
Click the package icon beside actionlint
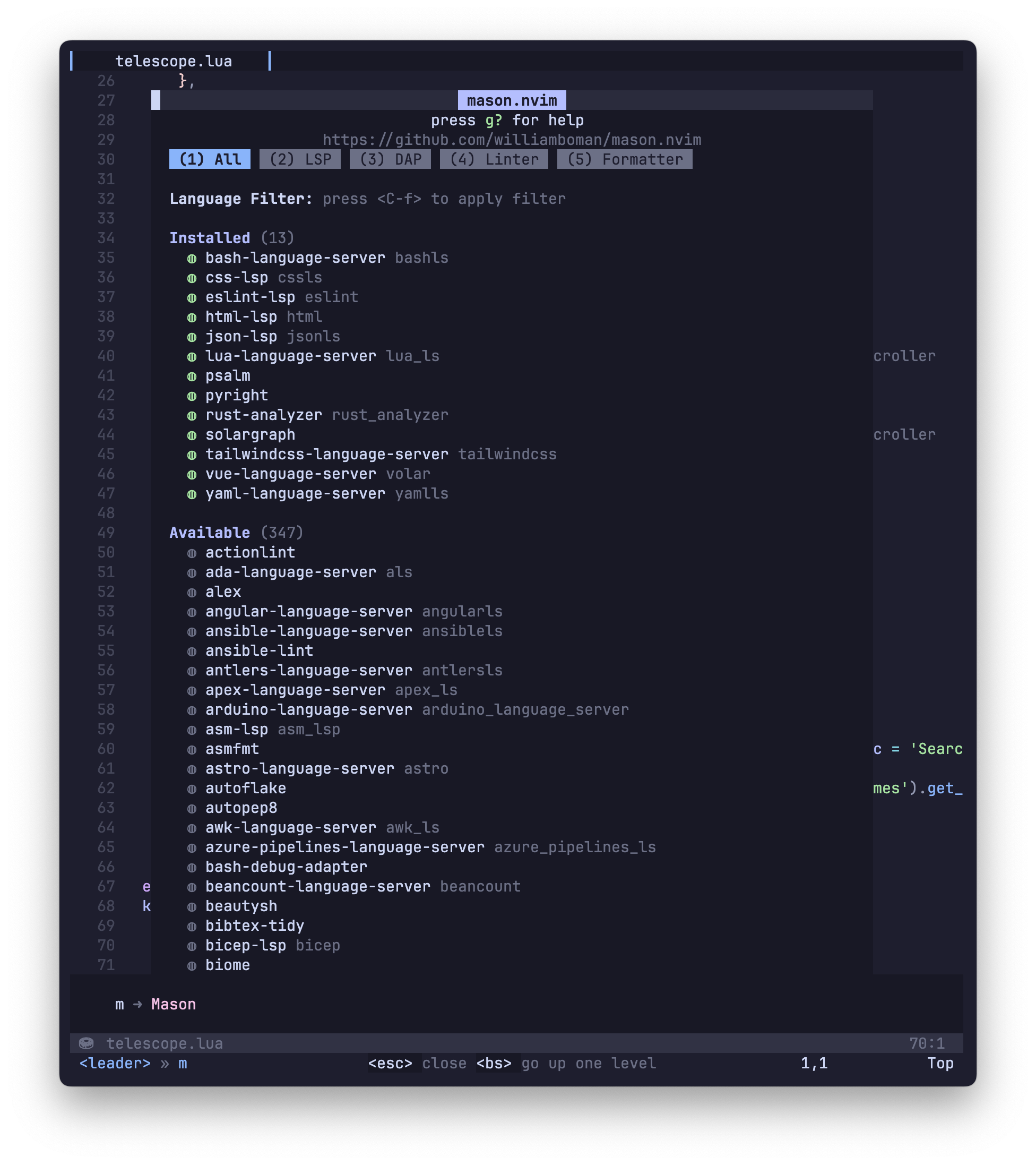click(192, 553)
